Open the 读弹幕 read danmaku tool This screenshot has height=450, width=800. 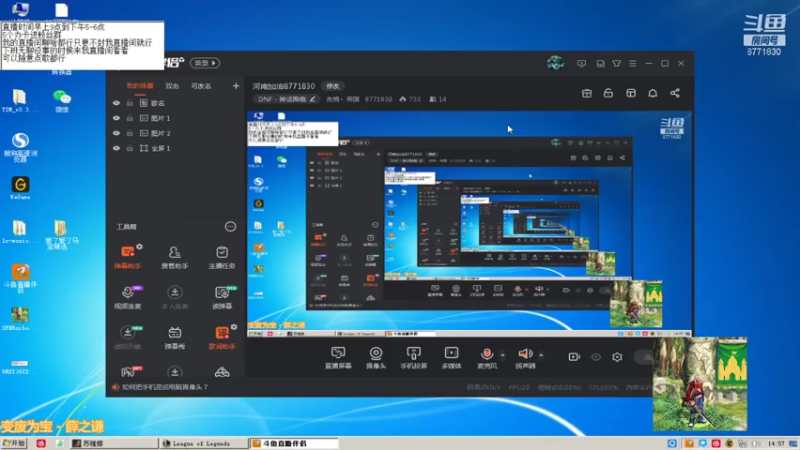[222, 297]
